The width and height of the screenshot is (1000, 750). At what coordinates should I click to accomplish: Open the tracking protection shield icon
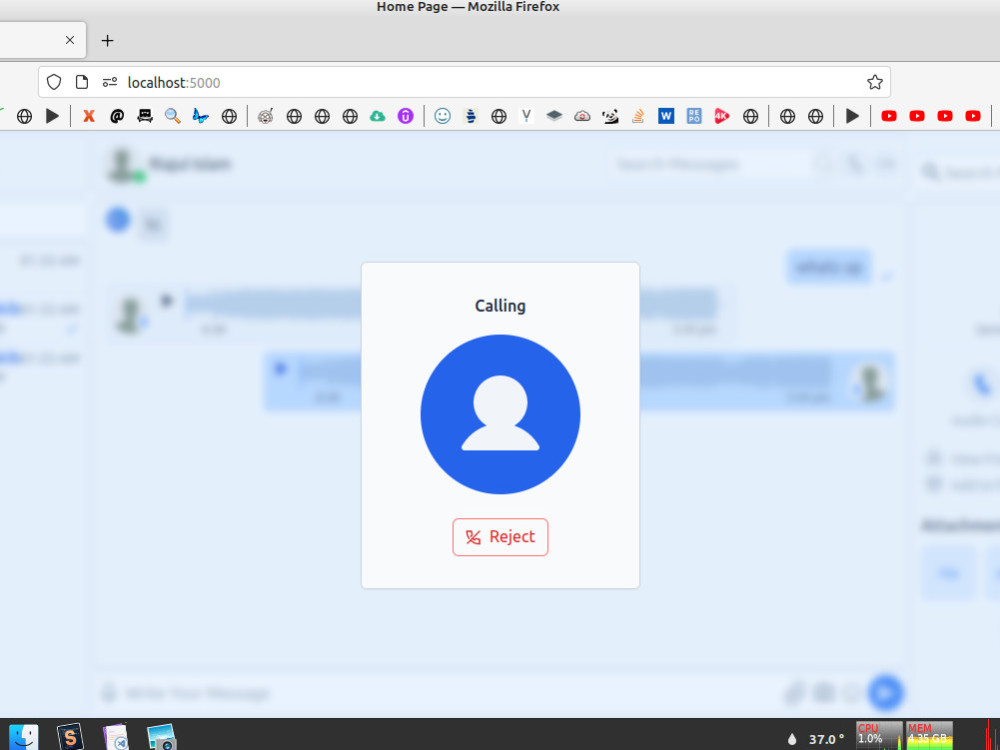54,82
